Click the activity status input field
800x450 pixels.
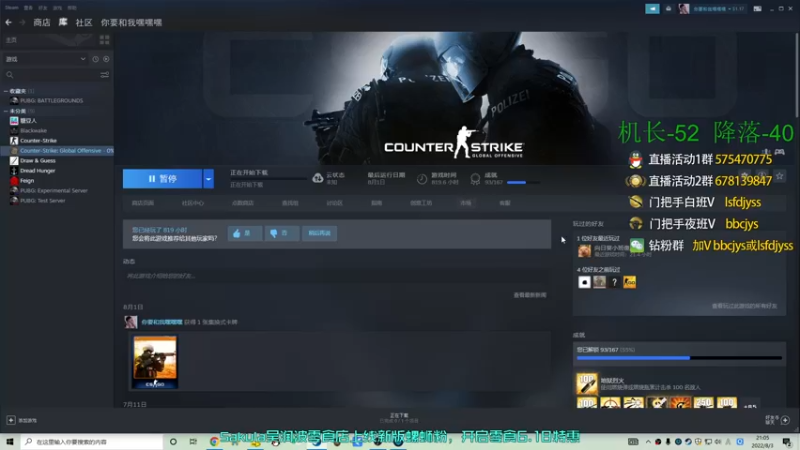pos(337,276)
